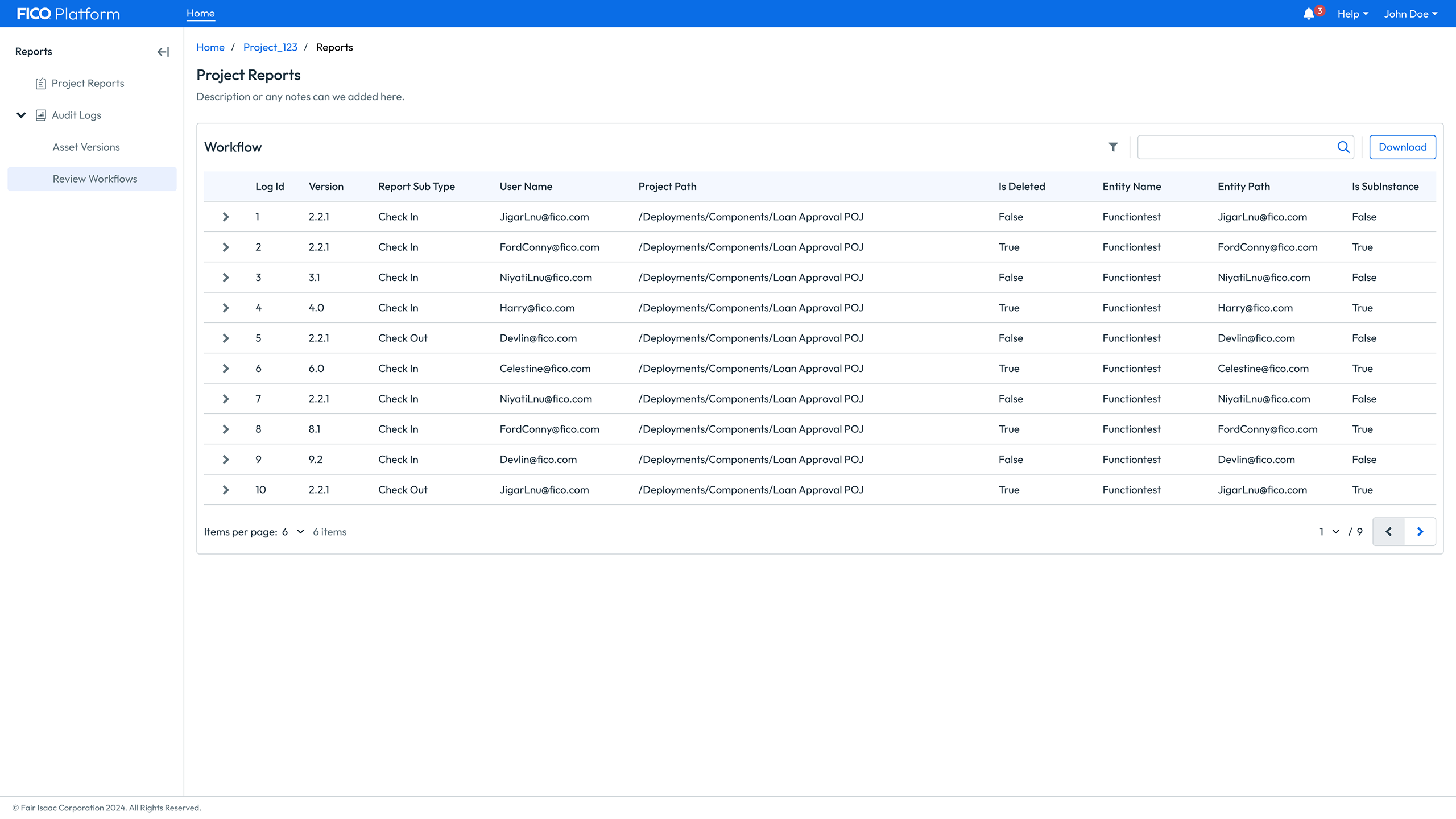Click Check Out in Log Id 10 row
This screenshot has height=819, width=1456.
click(x=403, y=490)
